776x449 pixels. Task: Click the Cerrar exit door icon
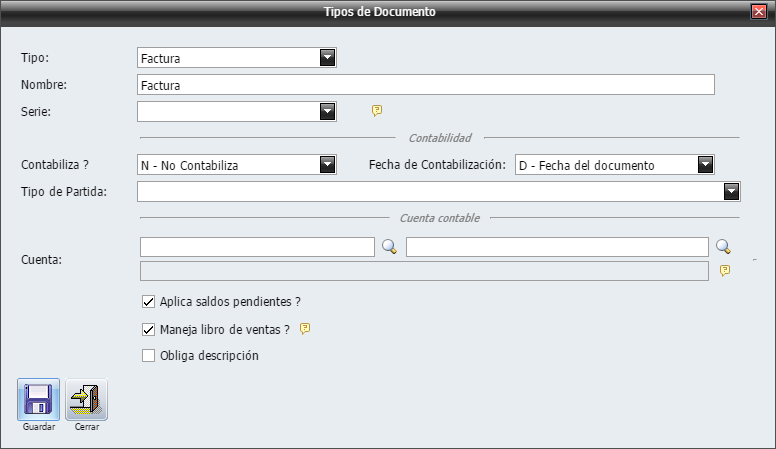pyautogui.click(x=86, y=399)
